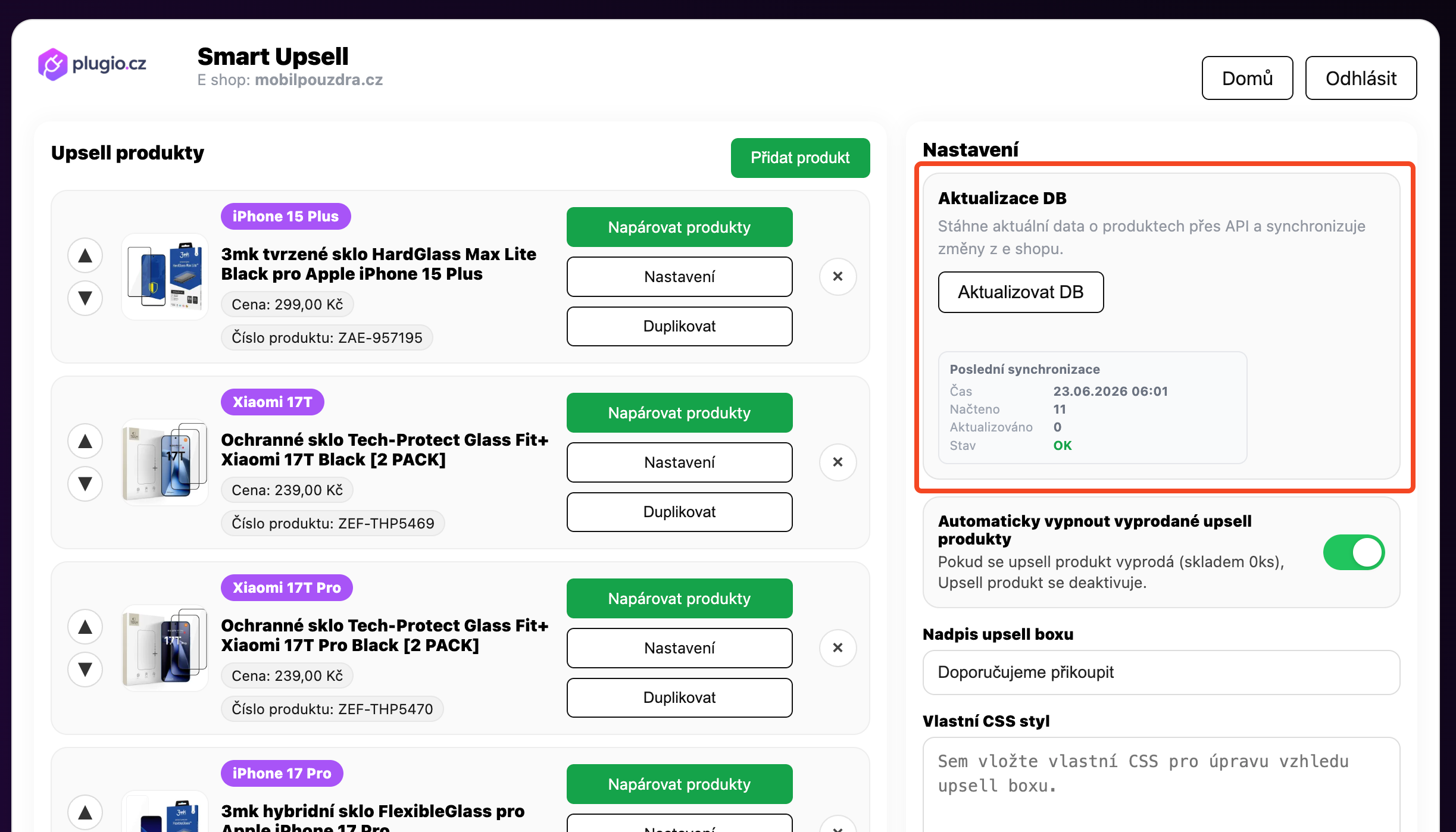Duplicate the Xiaomi 17T Pro product
Image resolution: width=1456 pixels, height=832 pixels.
point(679,697)
